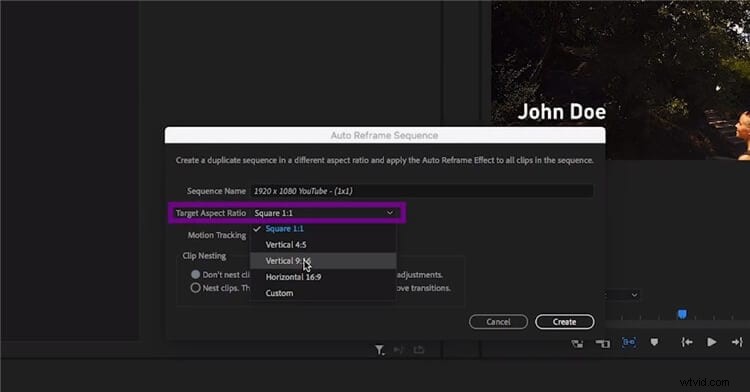
Task: Click the dimmed arrow icon beside funnel
Action: [398, 350]
